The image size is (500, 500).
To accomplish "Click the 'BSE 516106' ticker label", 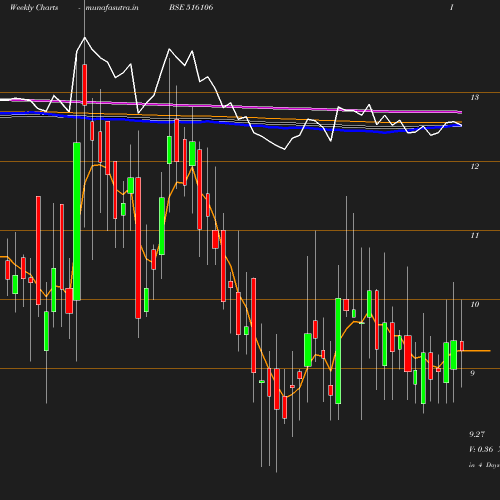I will (191, 7).
